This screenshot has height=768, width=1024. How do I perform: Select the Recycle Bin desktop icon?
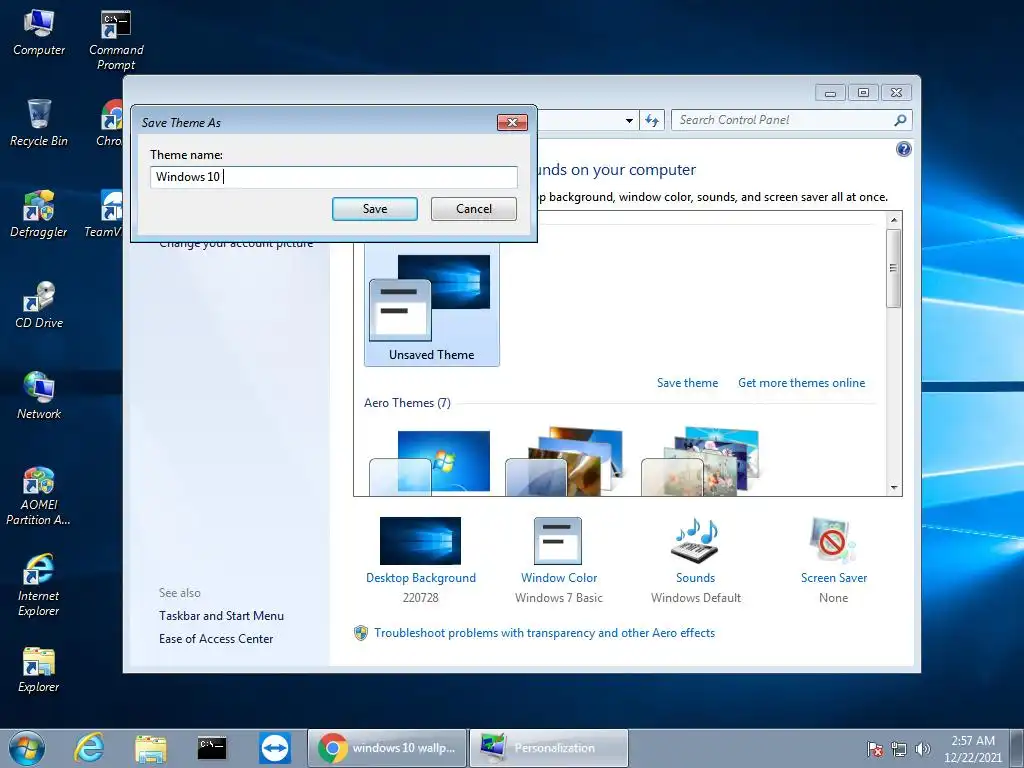39,123
